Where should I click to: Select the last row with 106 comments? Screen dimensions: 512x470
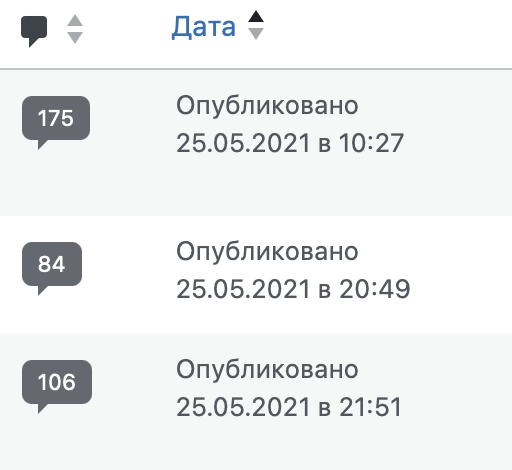[x=256, y=402]
